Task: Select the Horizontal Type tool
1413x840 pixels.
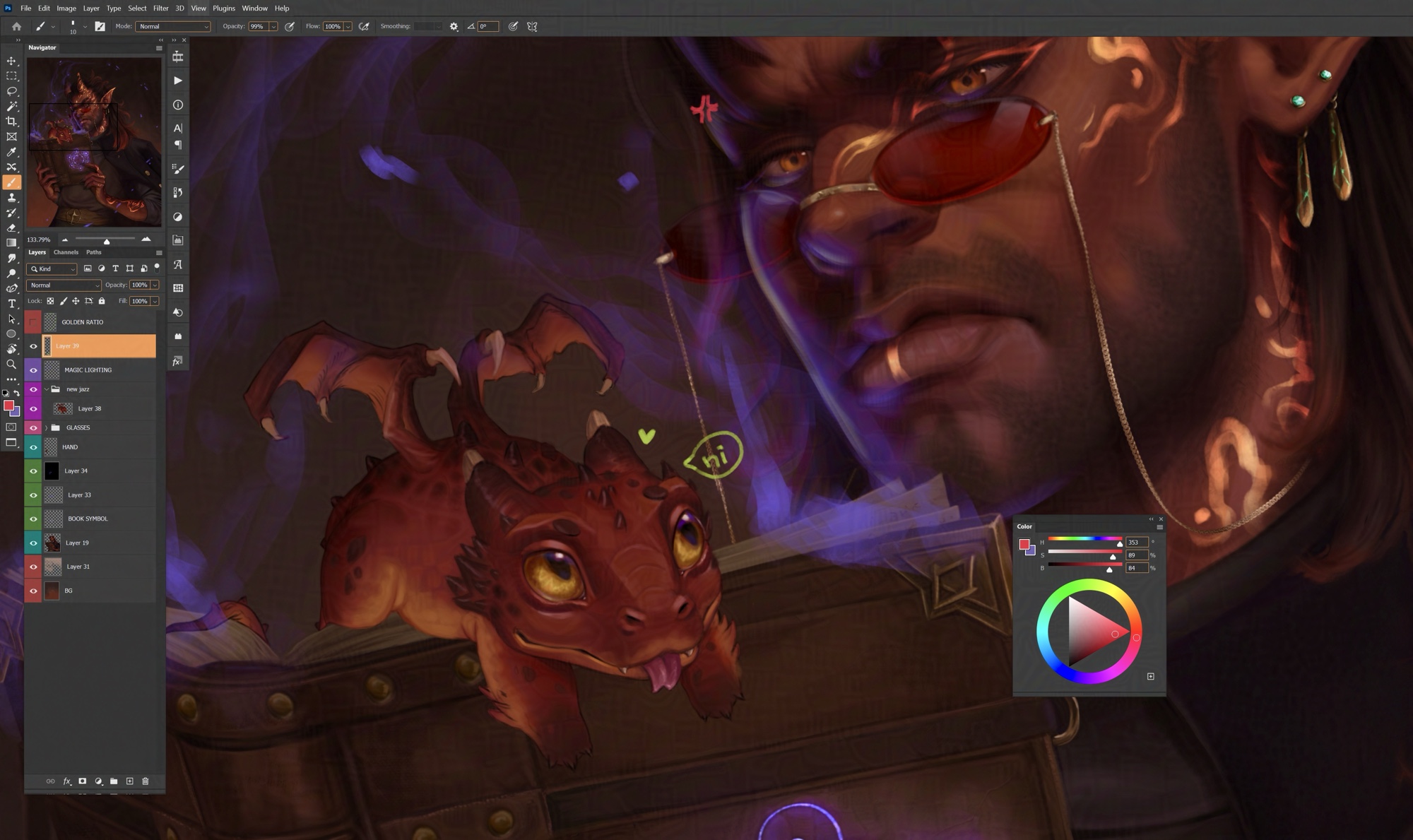Action: (11, 303)
